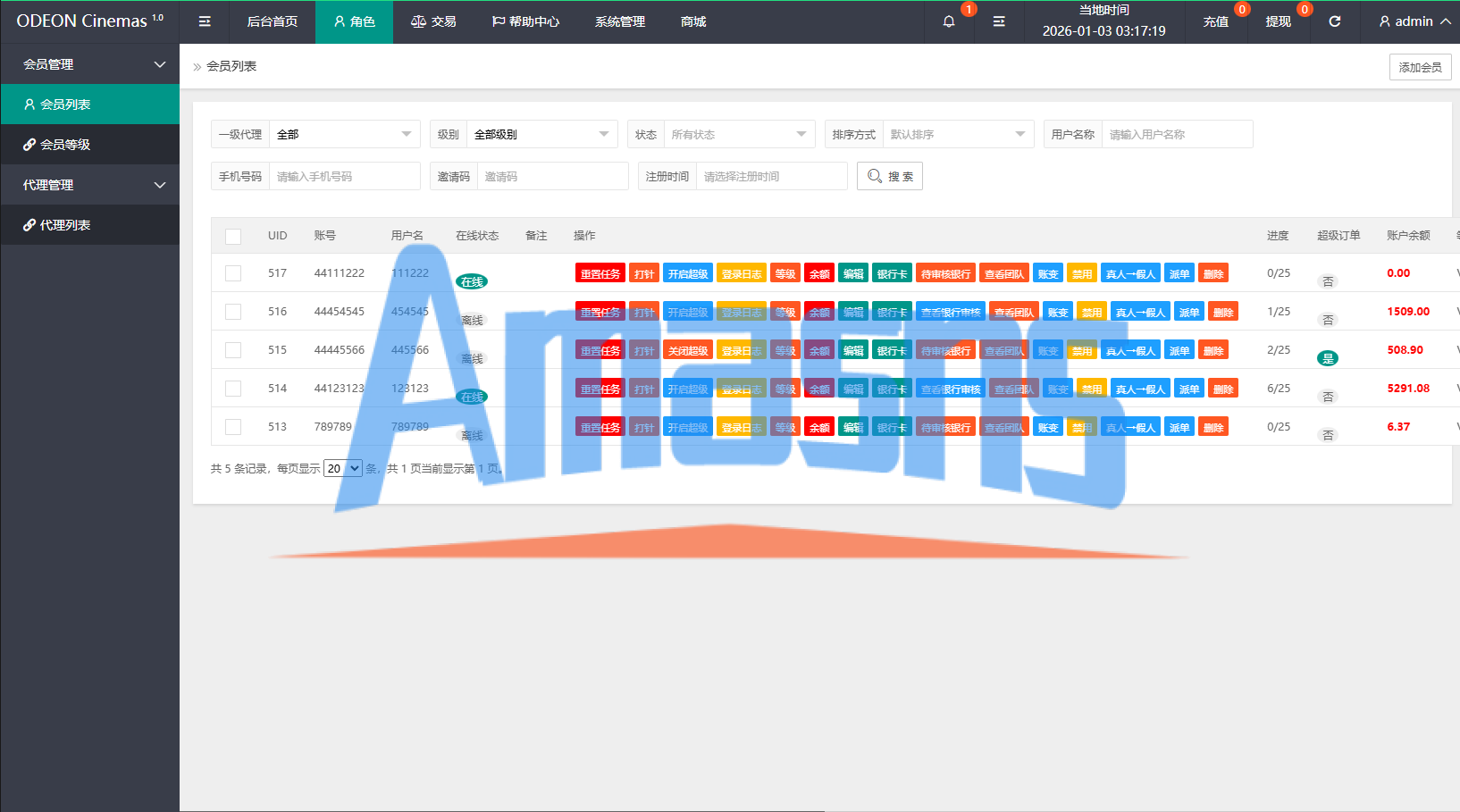Click the menu lines icon next to bell

click(999, 21)
